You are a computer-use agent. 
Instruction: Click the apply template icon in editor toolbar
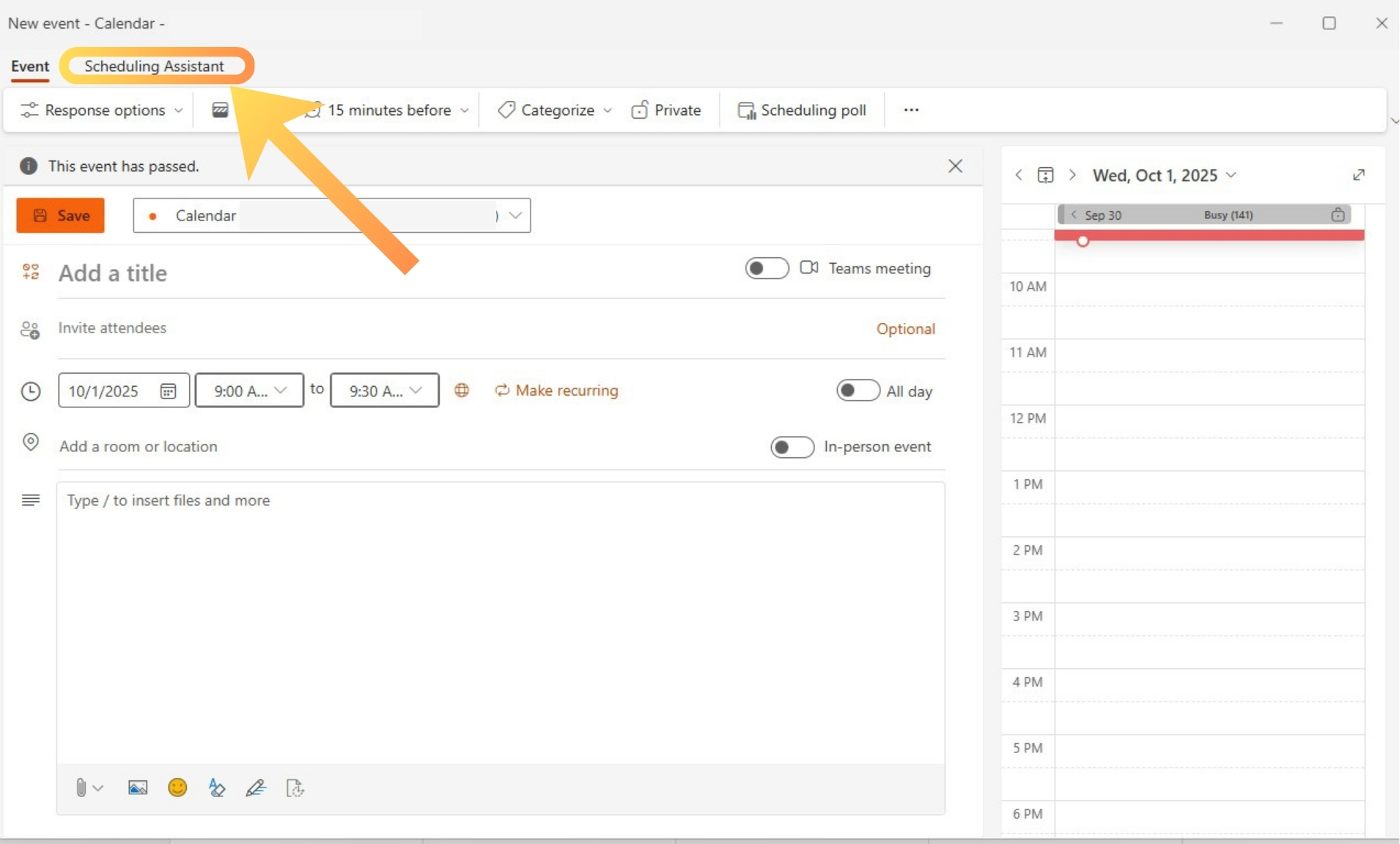[295, 788]
